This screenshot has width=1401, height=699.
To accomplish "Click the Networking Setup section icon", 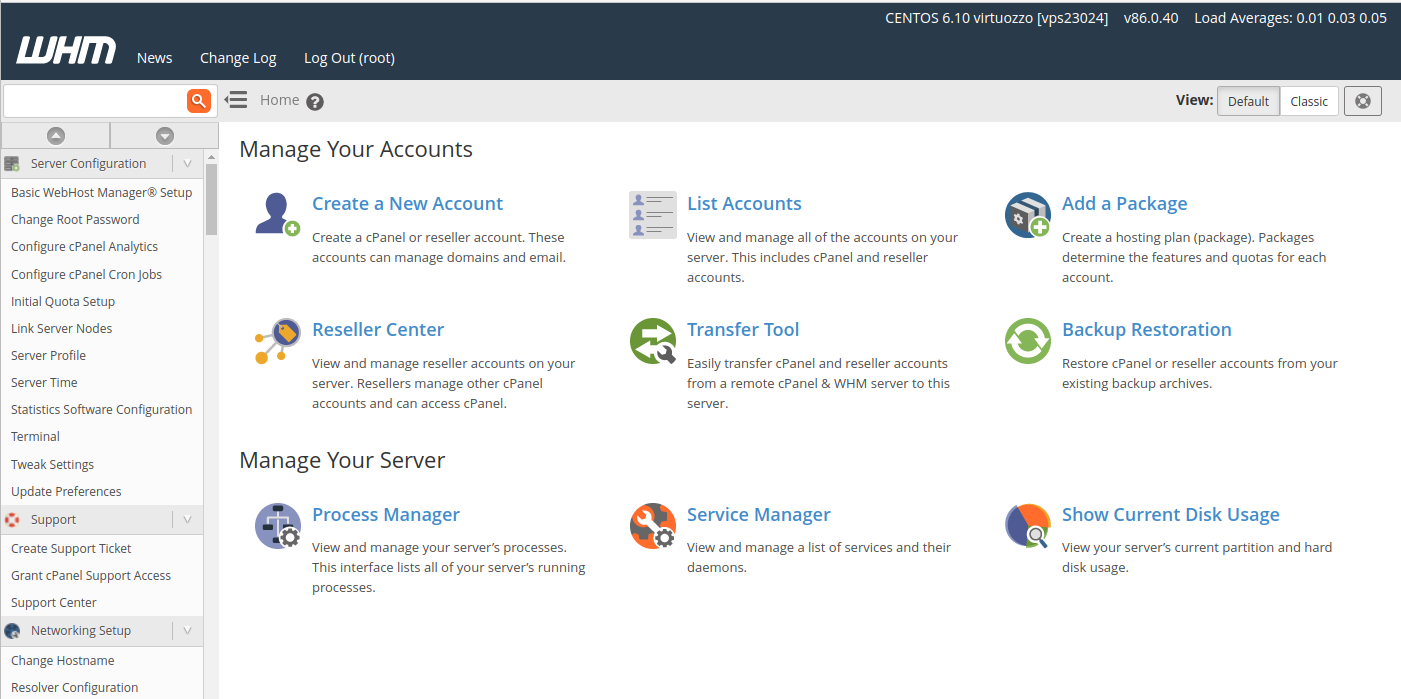I will coord(12,631).
